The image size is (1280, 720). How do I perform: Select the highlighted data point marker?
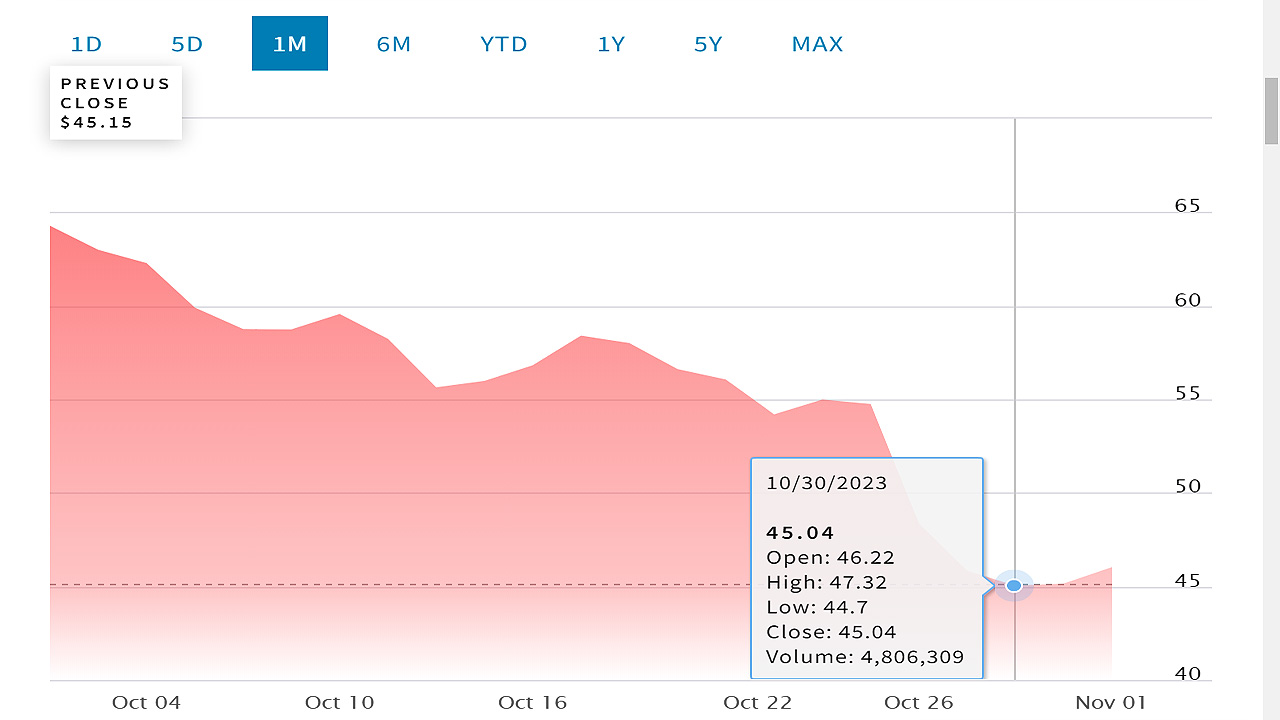(x=1014, y=585)
